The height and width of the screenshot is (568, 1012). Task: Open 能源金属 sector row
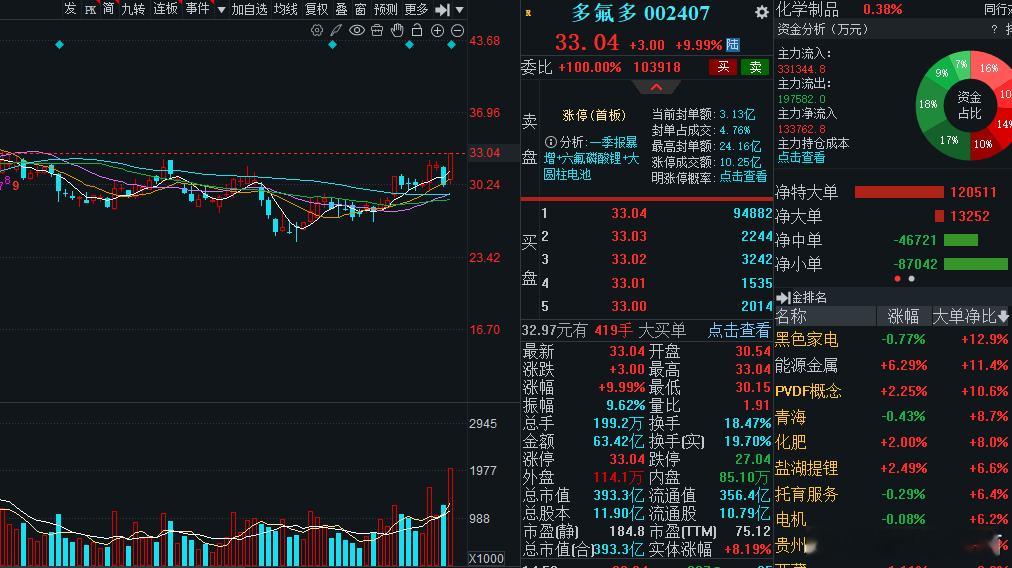tap(893, 365)
